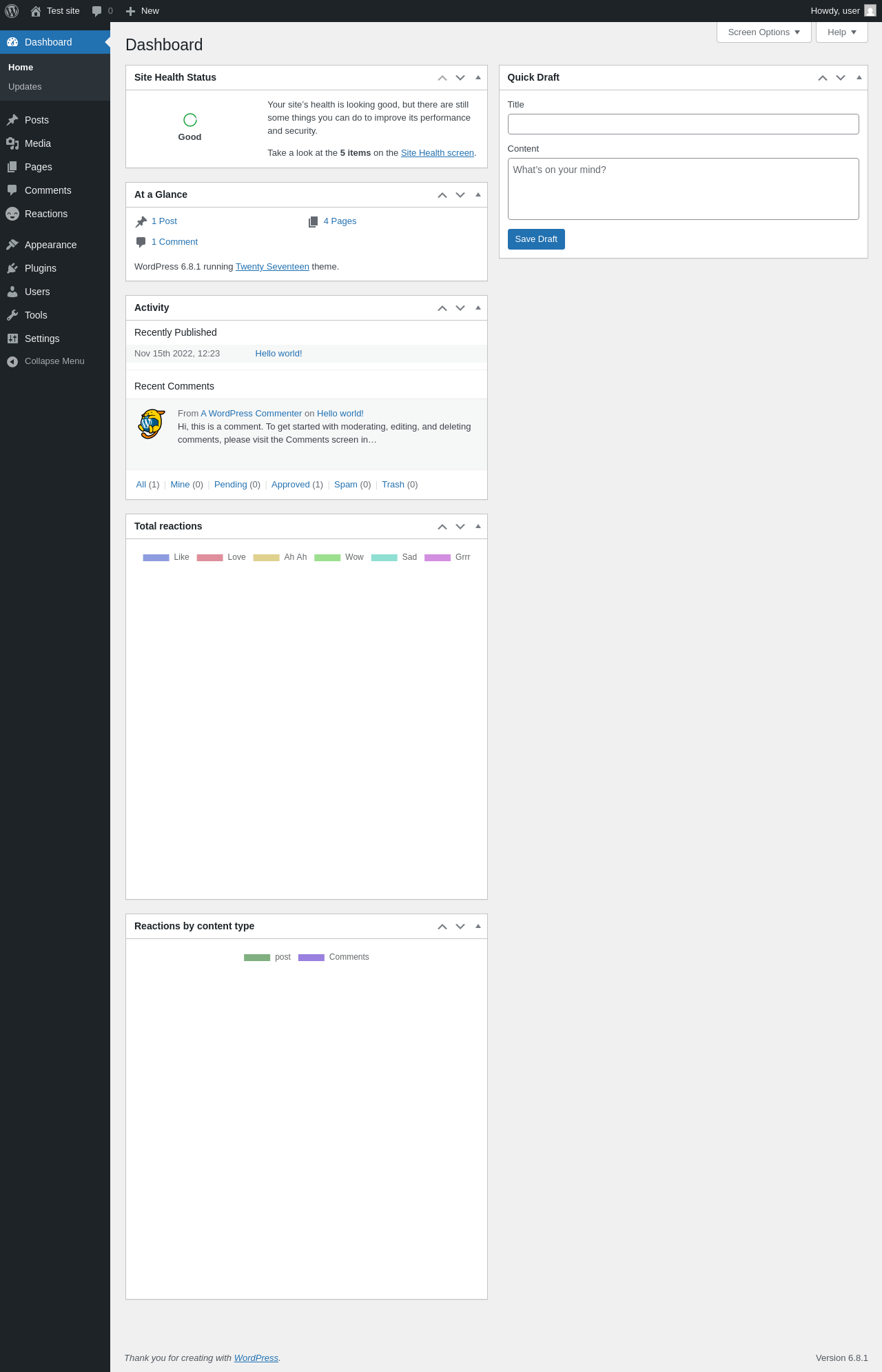This screenshot has height=1372, width=882.
Task: Move Activity widget down
Action: pyautogui.click(x=460, y=308)
